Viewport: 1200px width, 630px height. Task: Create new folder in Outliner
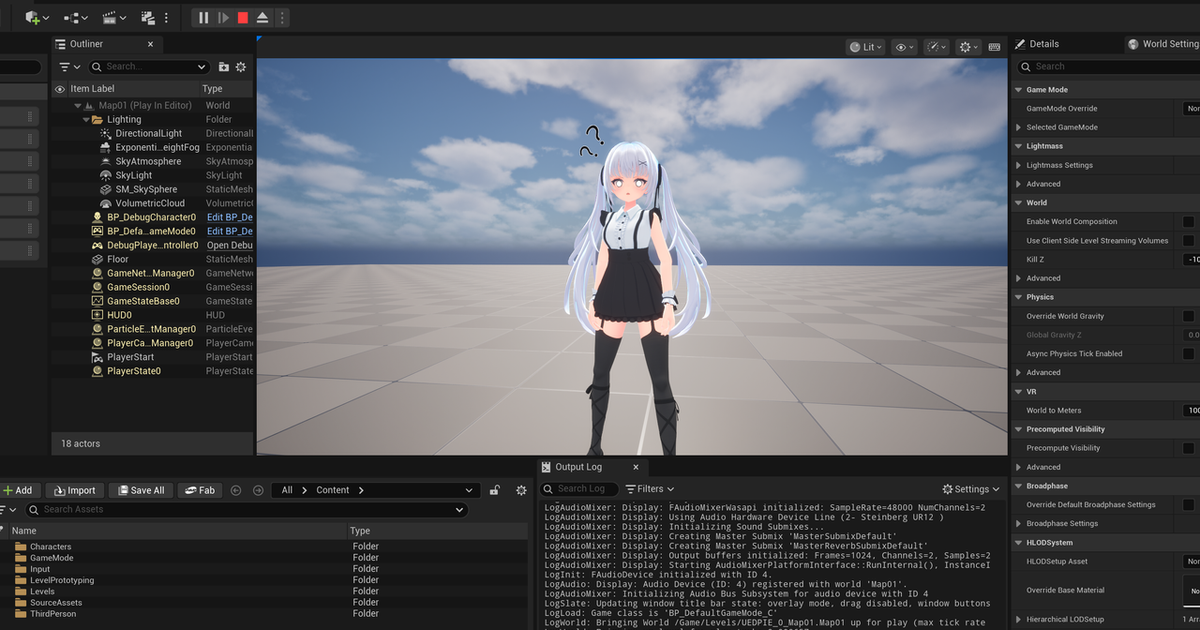pyautogui.click(x=224, y=67)
